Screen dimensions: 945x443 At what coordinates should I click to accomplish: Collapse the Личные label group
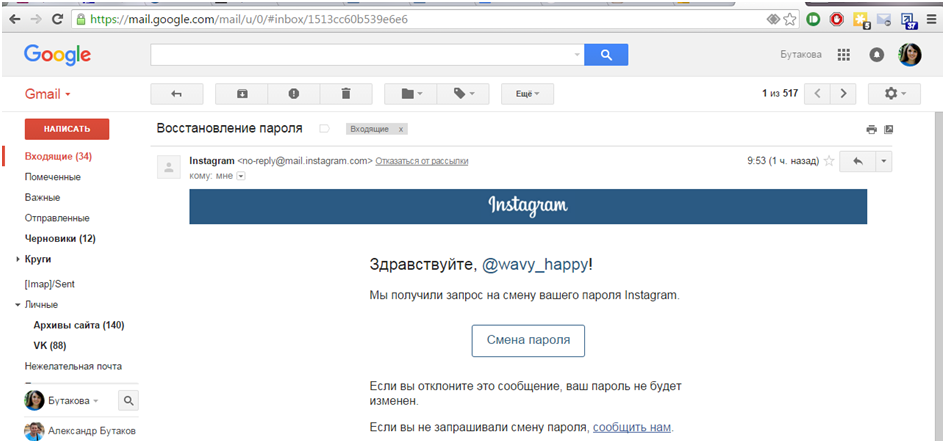pyautogui.click(x=18, y=305)
